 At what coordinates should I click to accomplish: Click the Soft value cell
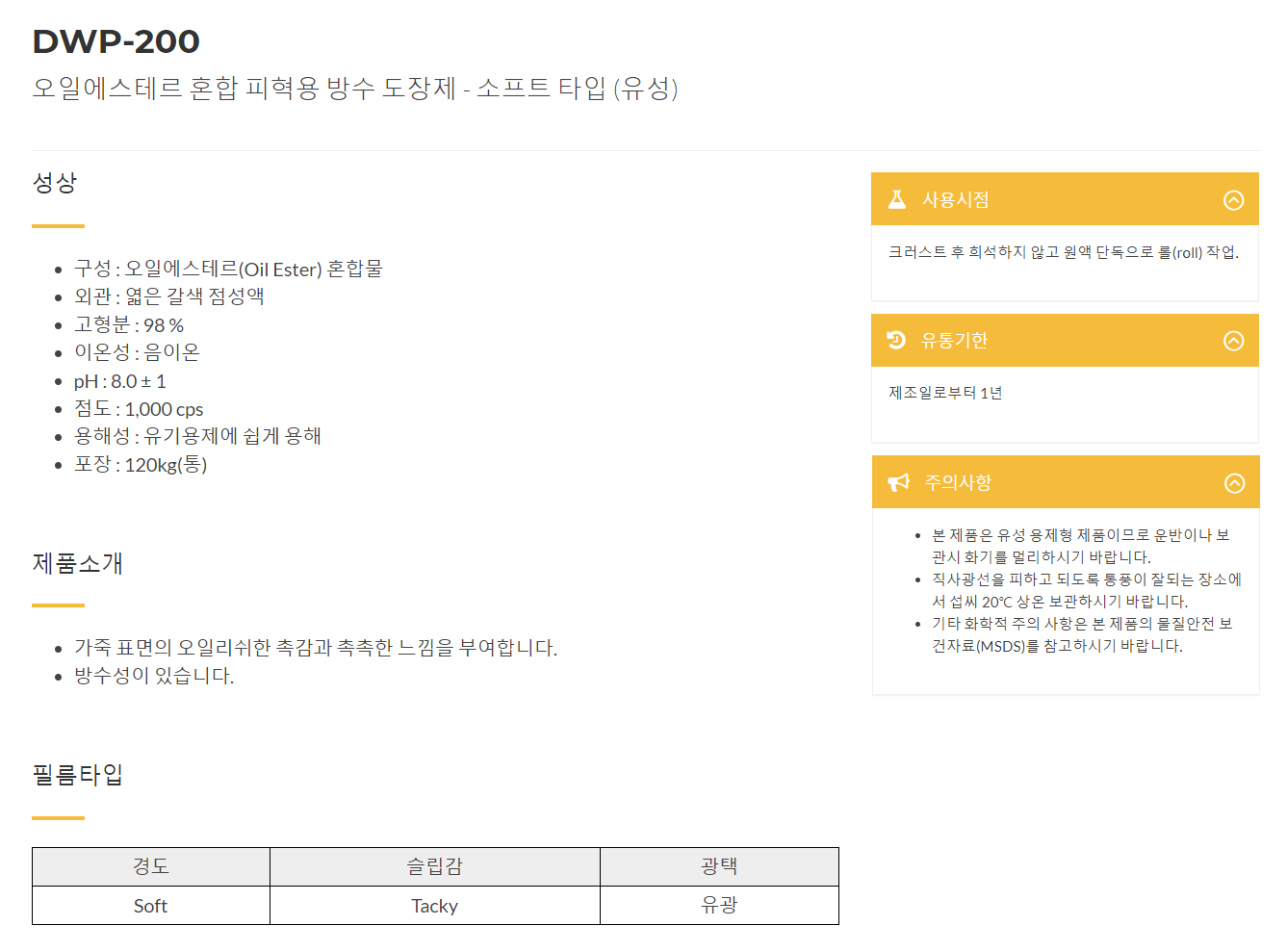pos(151,906)
